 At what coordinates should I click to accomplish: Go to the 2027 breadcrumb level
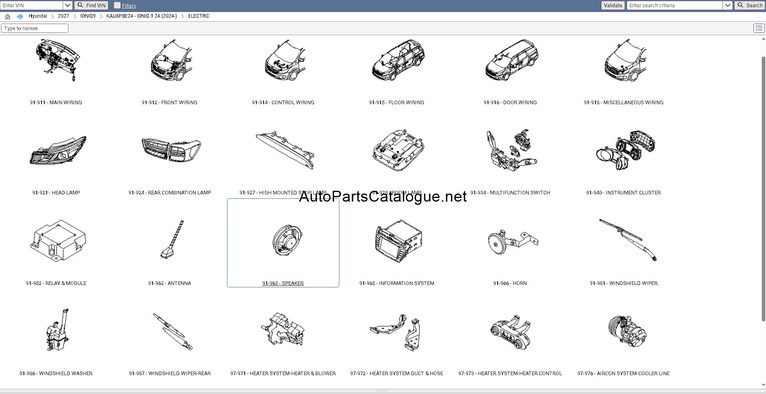pyautogui.click(x=64, y=16)
